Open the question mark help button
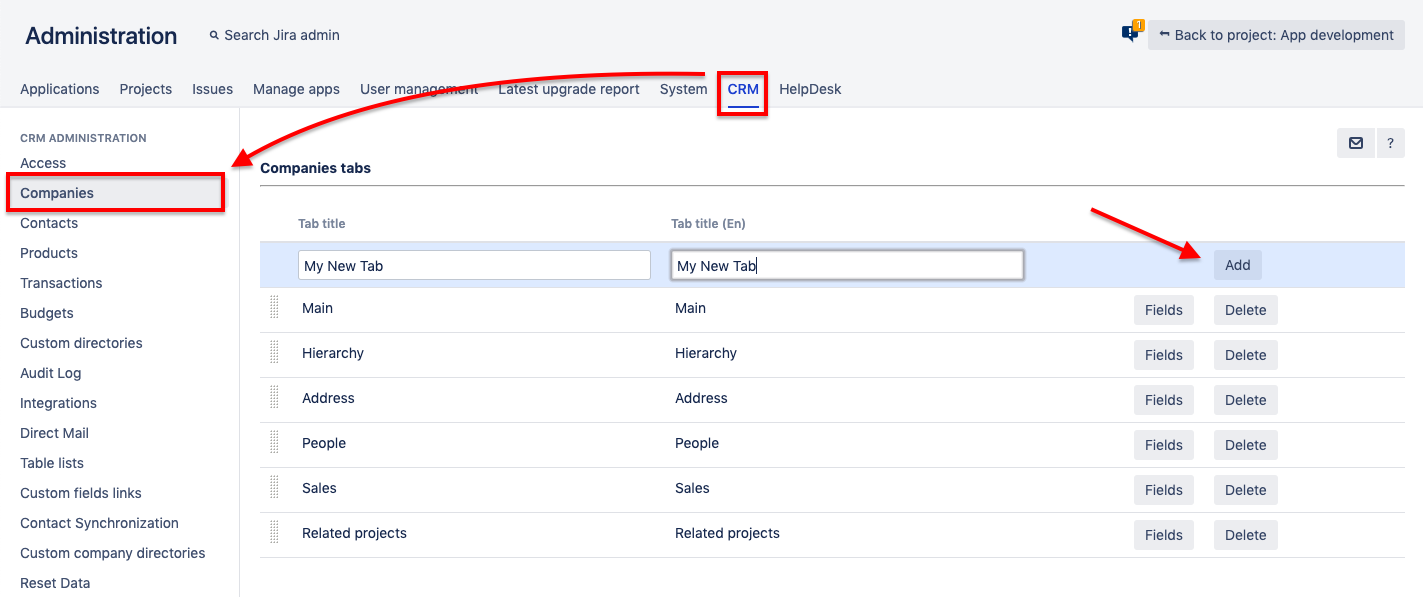The width and height of the screenshot is (1423, 597). 1390,143
